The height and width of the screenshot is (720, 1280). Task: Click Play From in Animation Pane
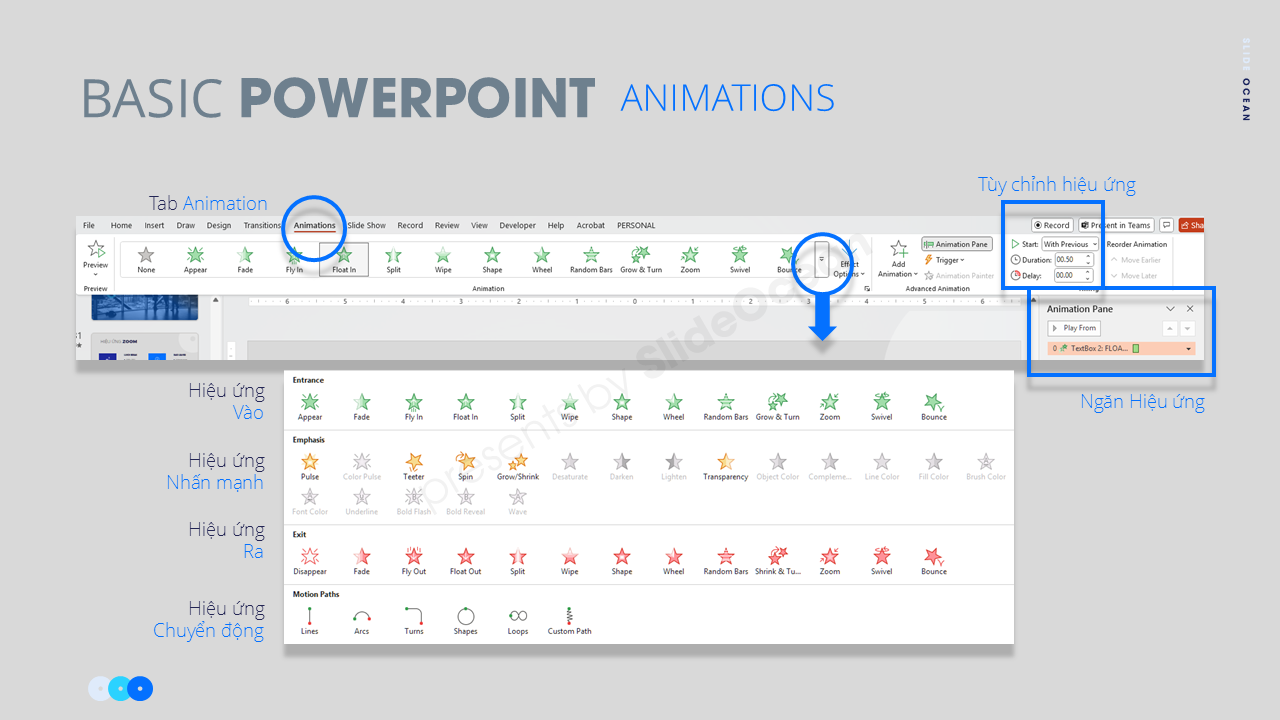tap(1074, 328)
